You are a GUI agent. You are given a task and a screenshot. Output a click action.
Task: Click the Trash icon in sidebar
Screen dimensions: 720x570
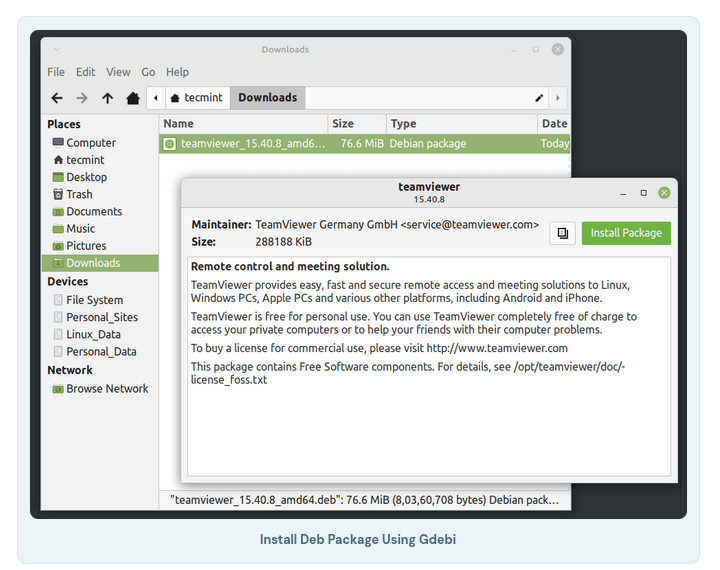58,194
